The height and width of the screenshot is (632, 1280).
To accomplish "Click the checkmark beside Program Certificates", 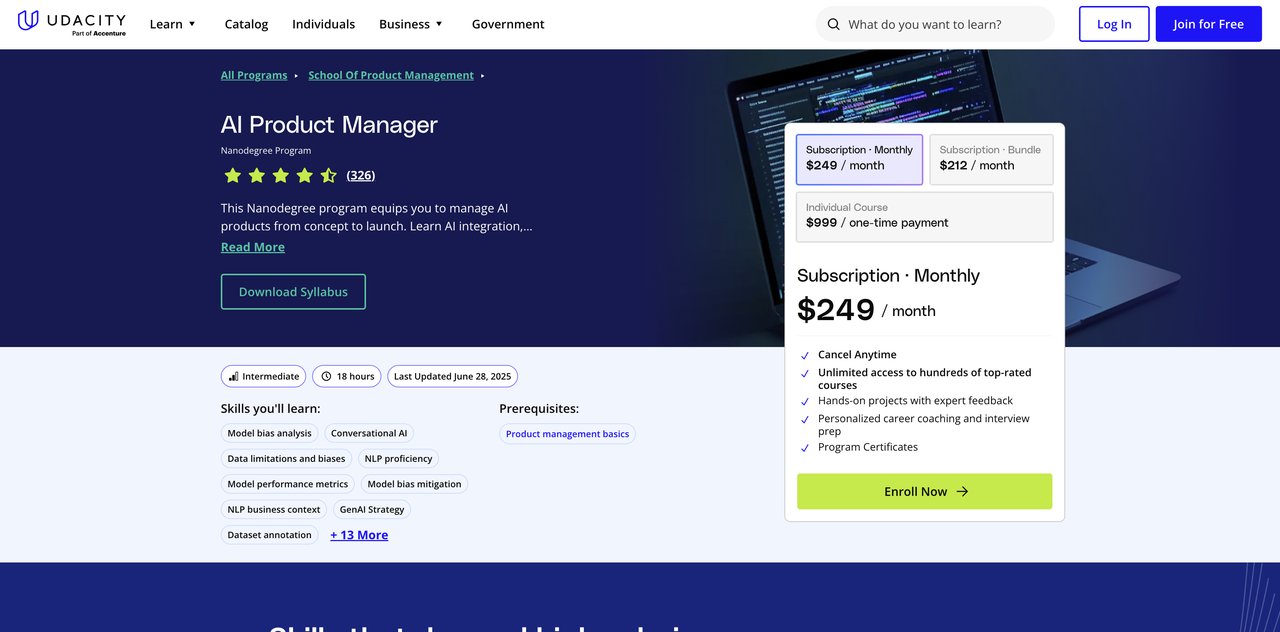I will (805, 448).
